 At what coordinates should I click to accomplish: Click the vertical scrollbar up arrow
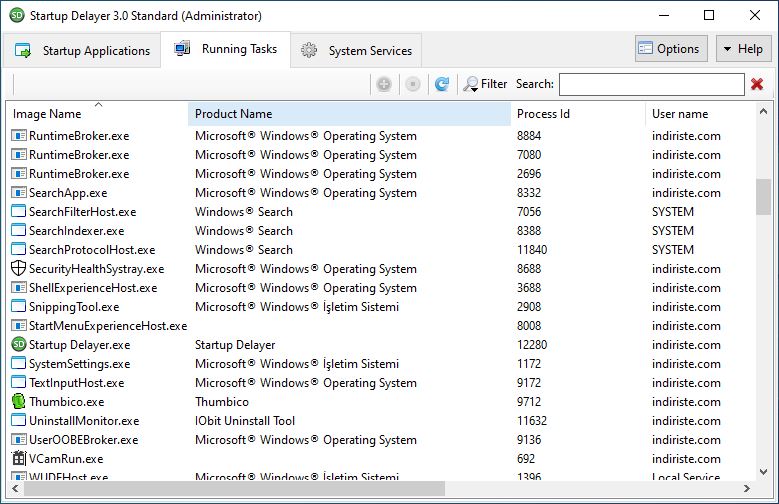(x=763, y=112)
